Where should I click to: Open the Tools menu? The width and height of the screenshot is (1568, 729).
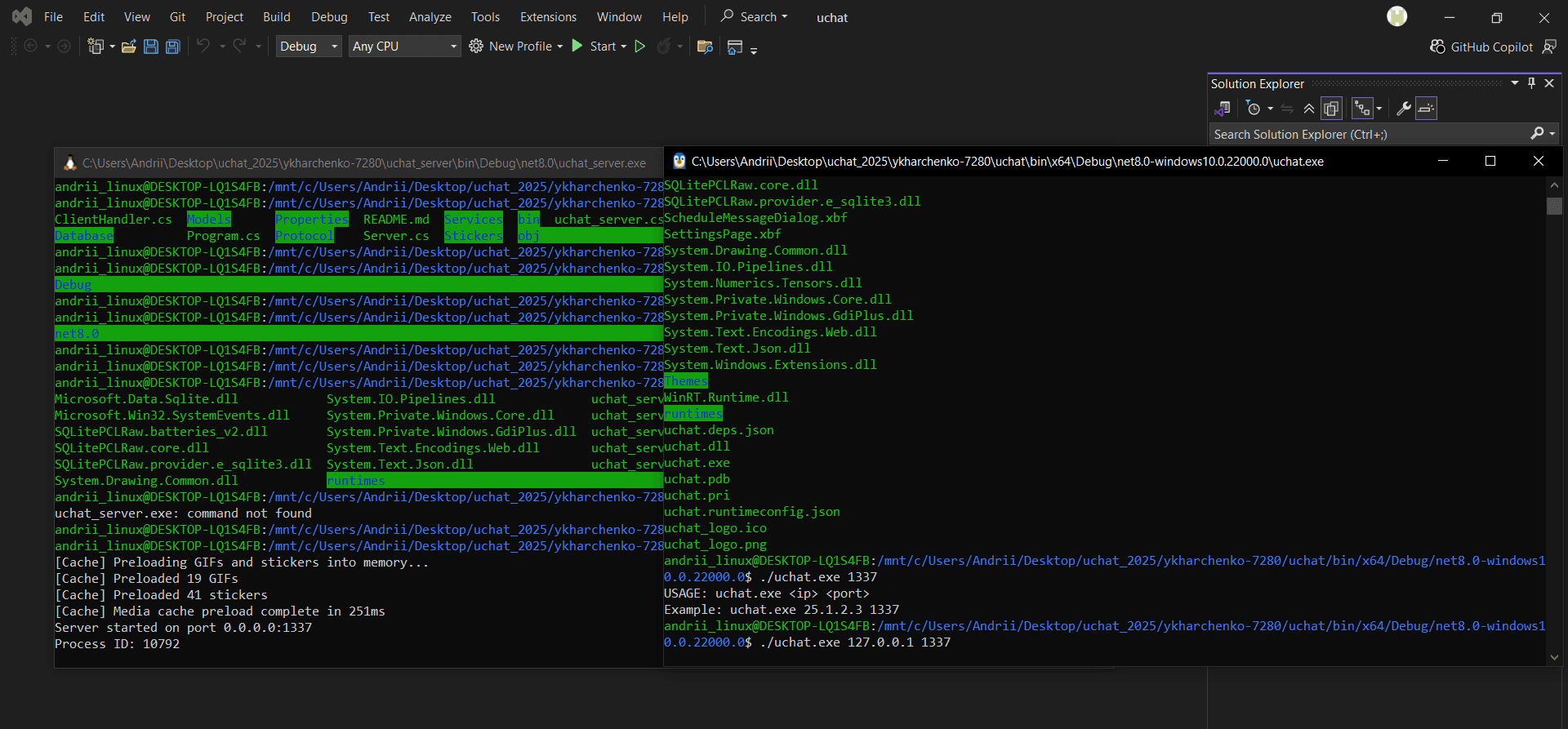point(485,17)
